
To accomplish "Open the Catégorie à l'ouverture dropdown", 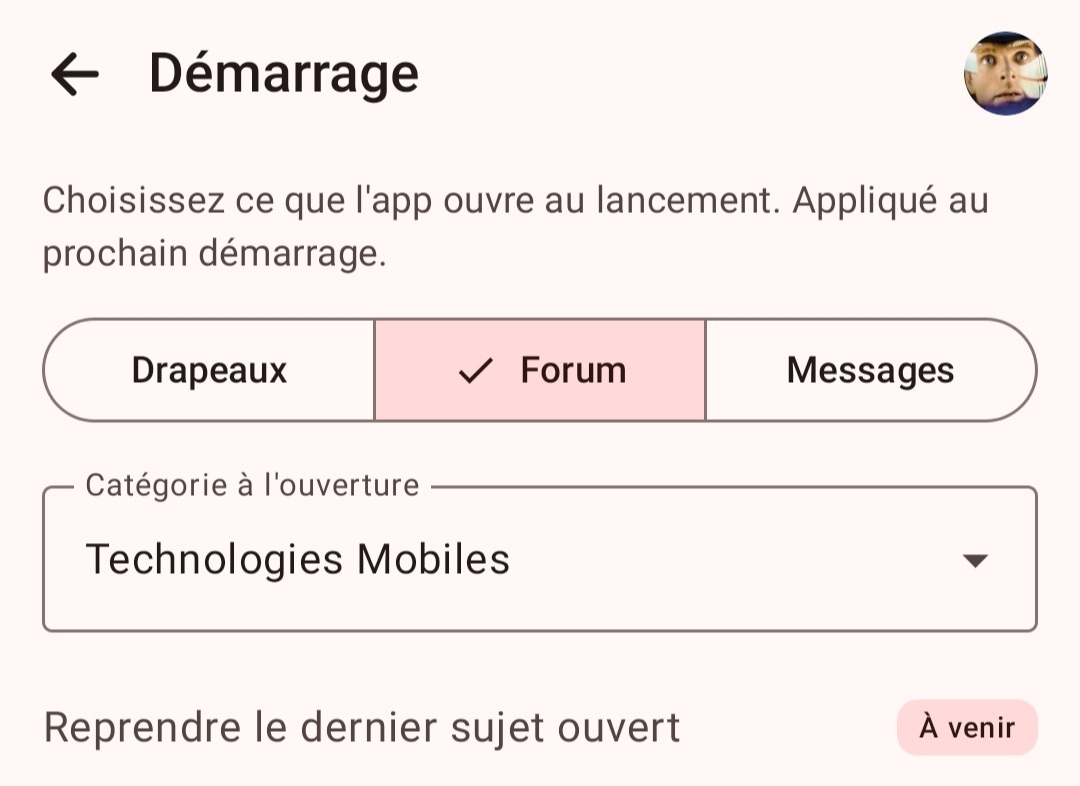I will [540, 559].
